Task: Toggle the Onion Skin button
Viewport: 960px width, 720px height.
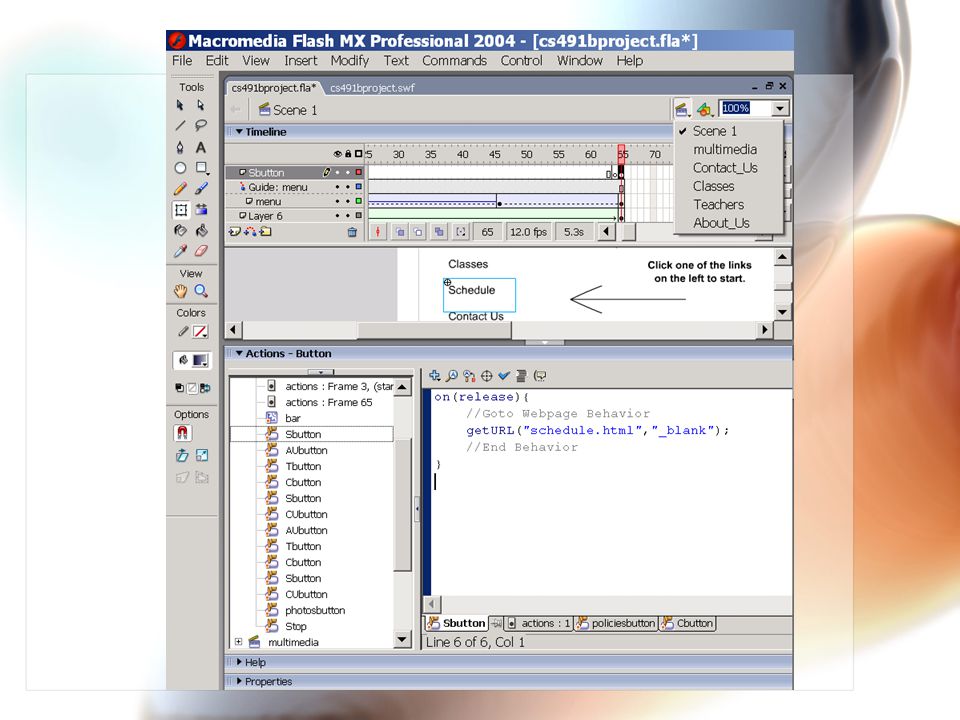Action: pyautogui.click(x=399, y=232)
